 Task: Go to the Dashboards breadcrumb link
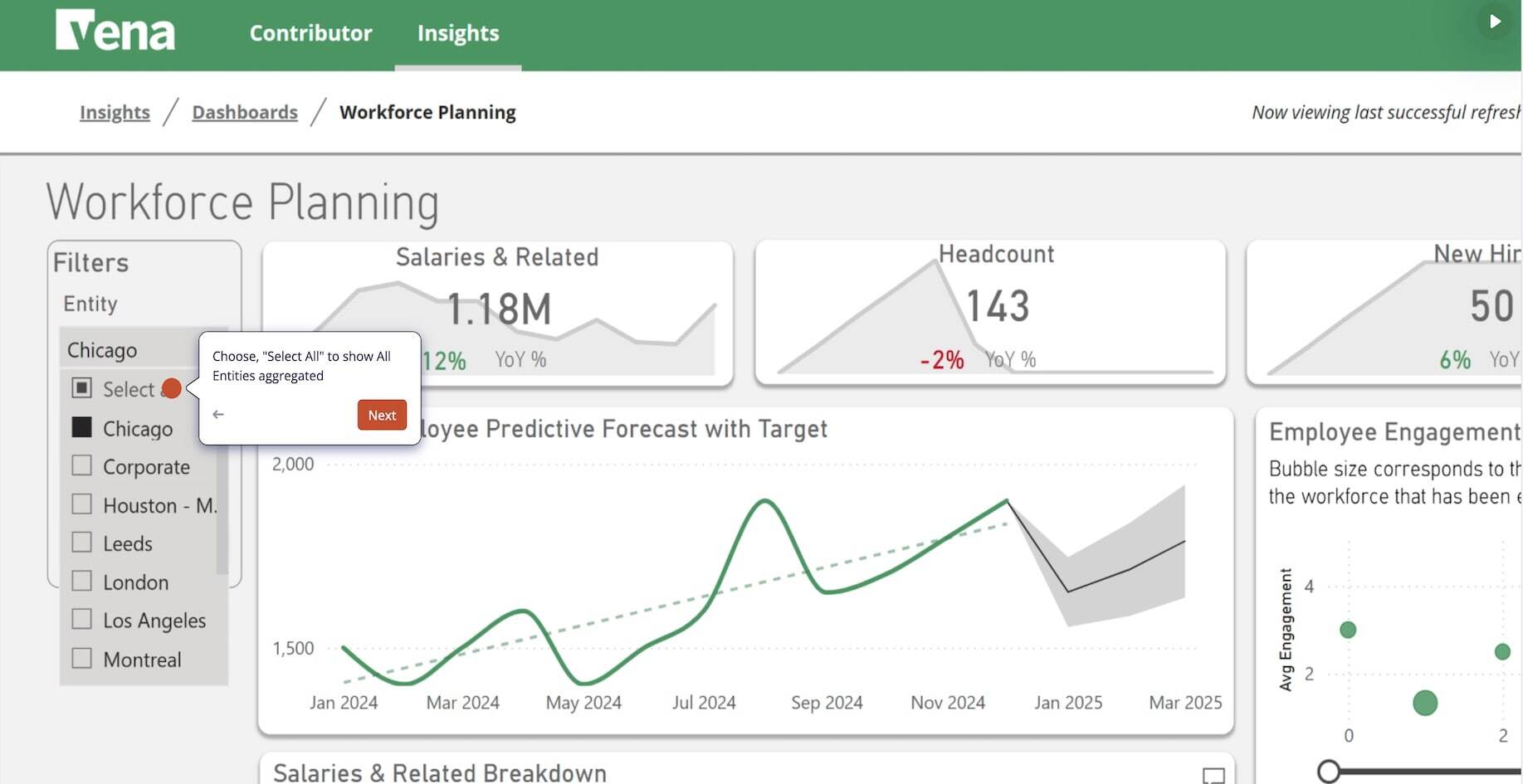coord(244,112)
